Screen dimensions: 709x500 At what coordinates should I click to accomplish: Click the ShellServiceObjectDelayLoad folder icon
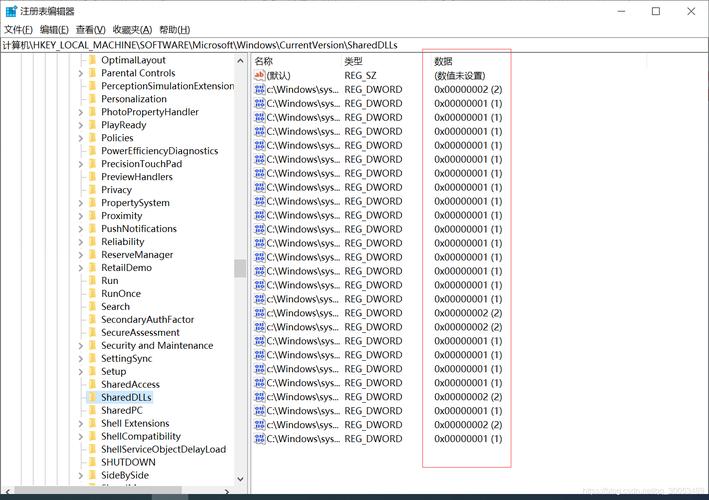(x=93, y=449)
